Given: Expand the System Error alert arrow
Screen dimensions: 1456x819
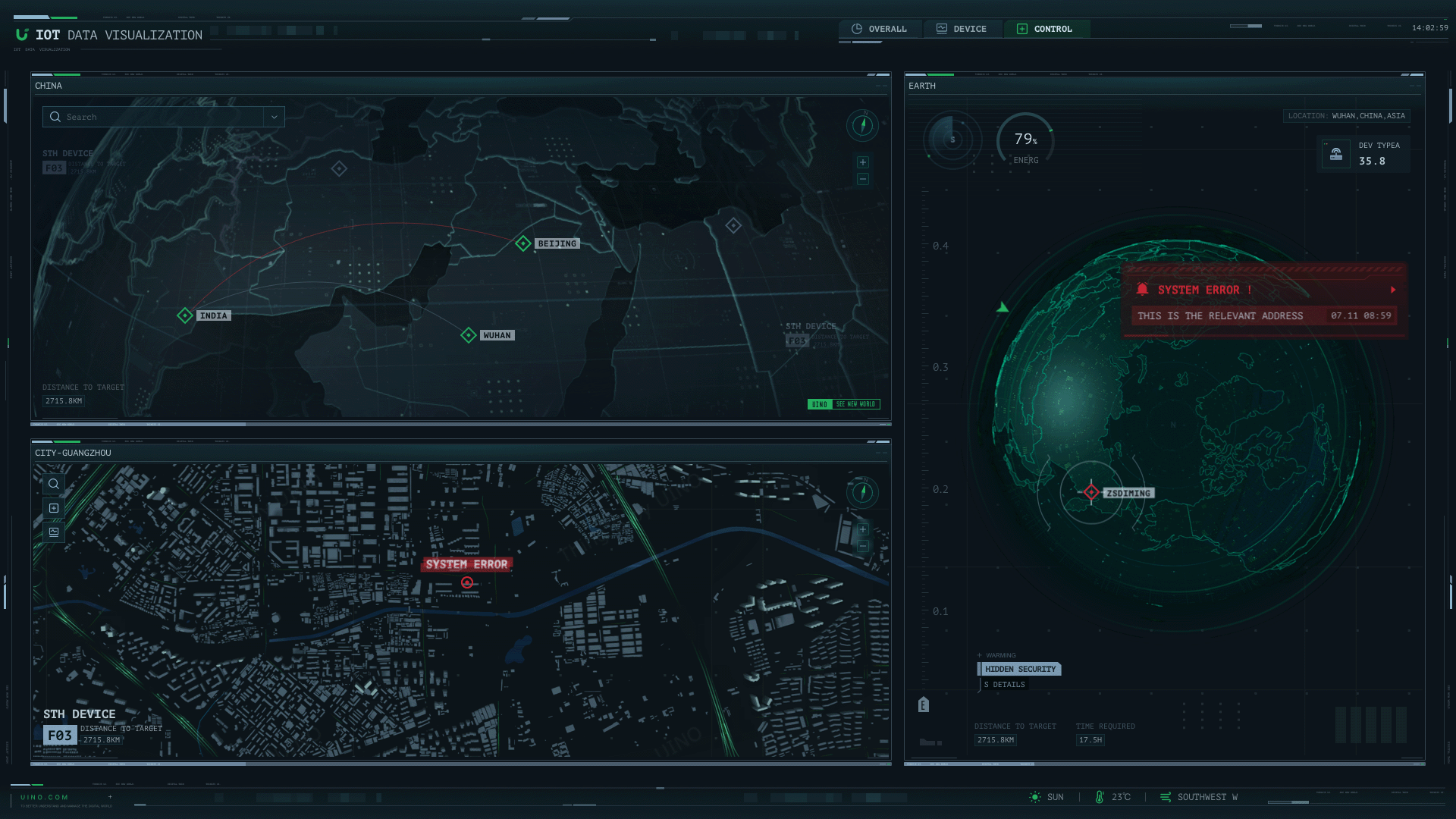Looking at the screenshot, I should tap(1393, 290).
